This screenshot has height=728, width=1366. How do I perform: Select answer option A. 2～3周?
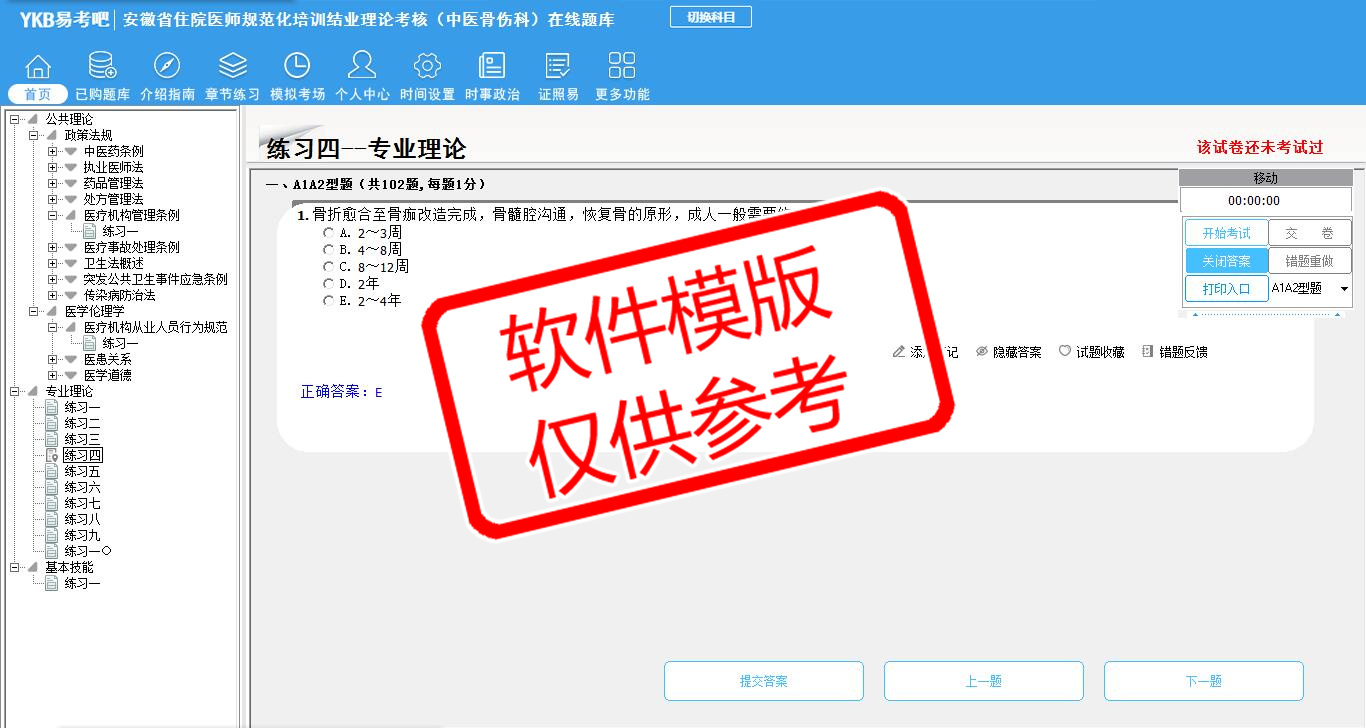[329, 232]
